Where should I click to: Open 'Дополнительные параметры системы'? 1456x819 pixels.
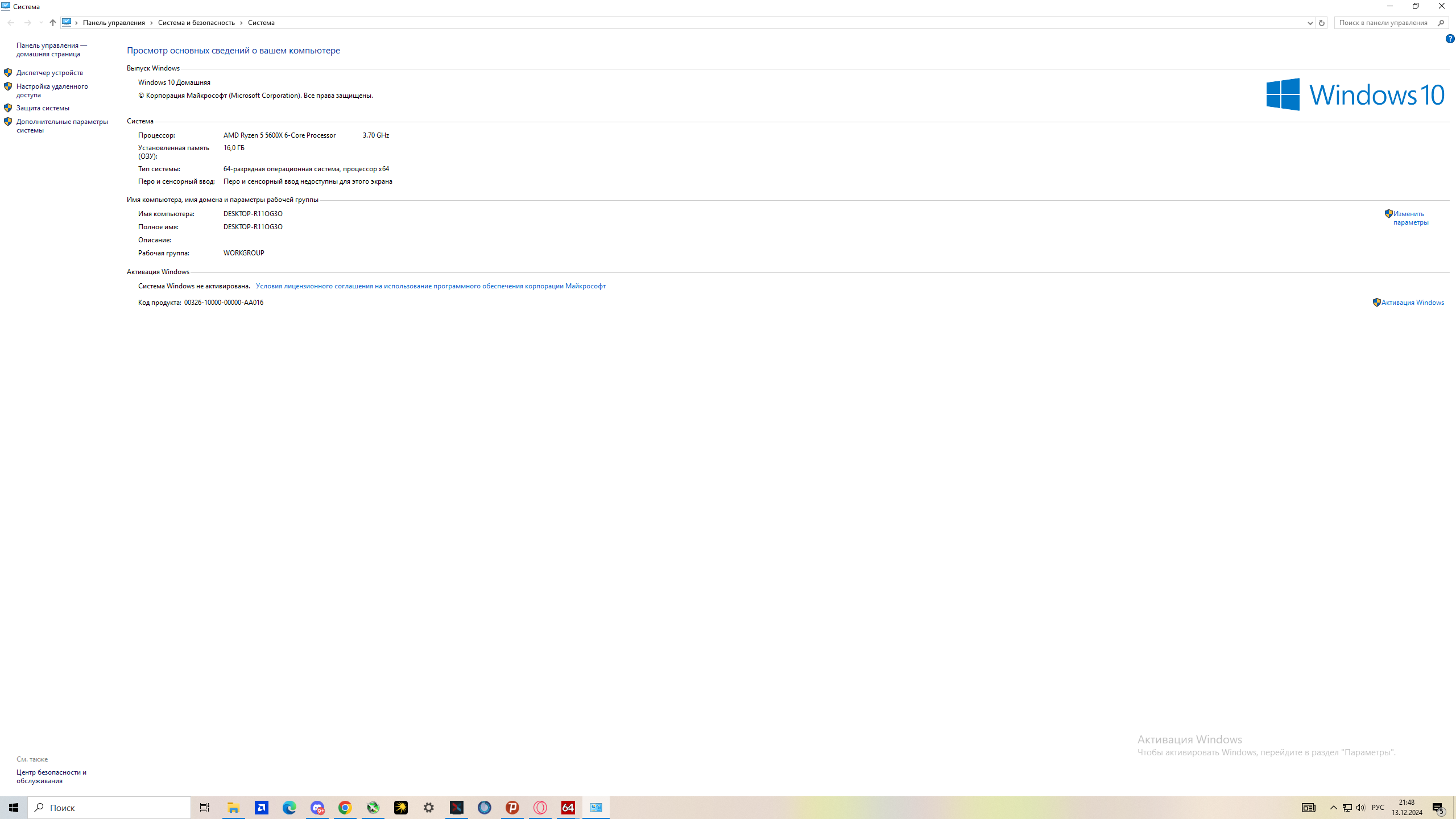(x=62, y=126)
